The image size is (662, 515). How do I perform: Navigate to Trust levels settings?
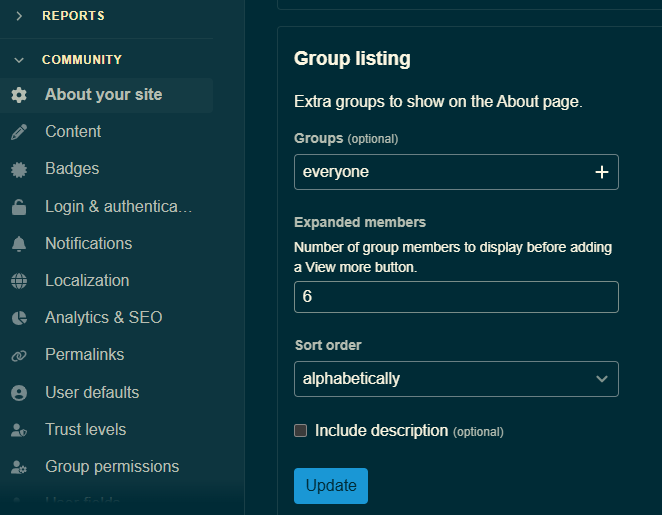pyautogui.click(x=85, y=429)
